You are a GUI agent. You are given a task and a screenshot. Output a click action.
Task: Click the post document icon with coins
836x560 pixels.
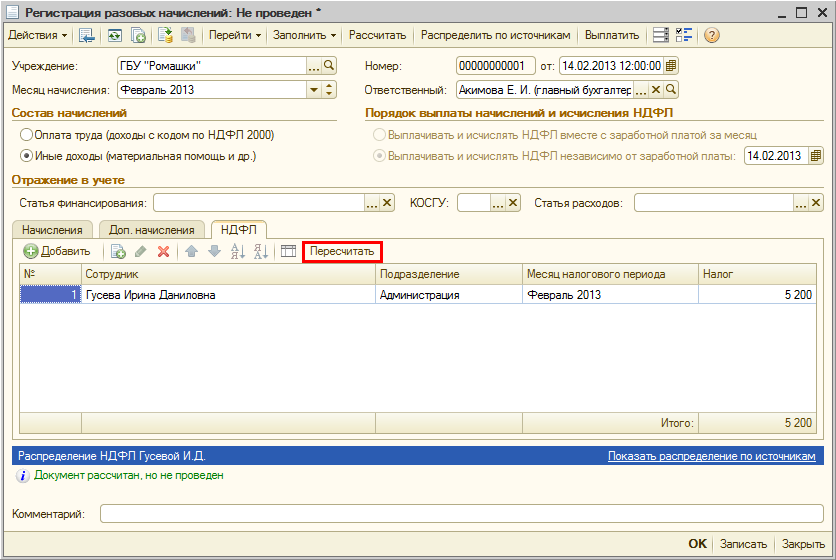pos(165,36)
